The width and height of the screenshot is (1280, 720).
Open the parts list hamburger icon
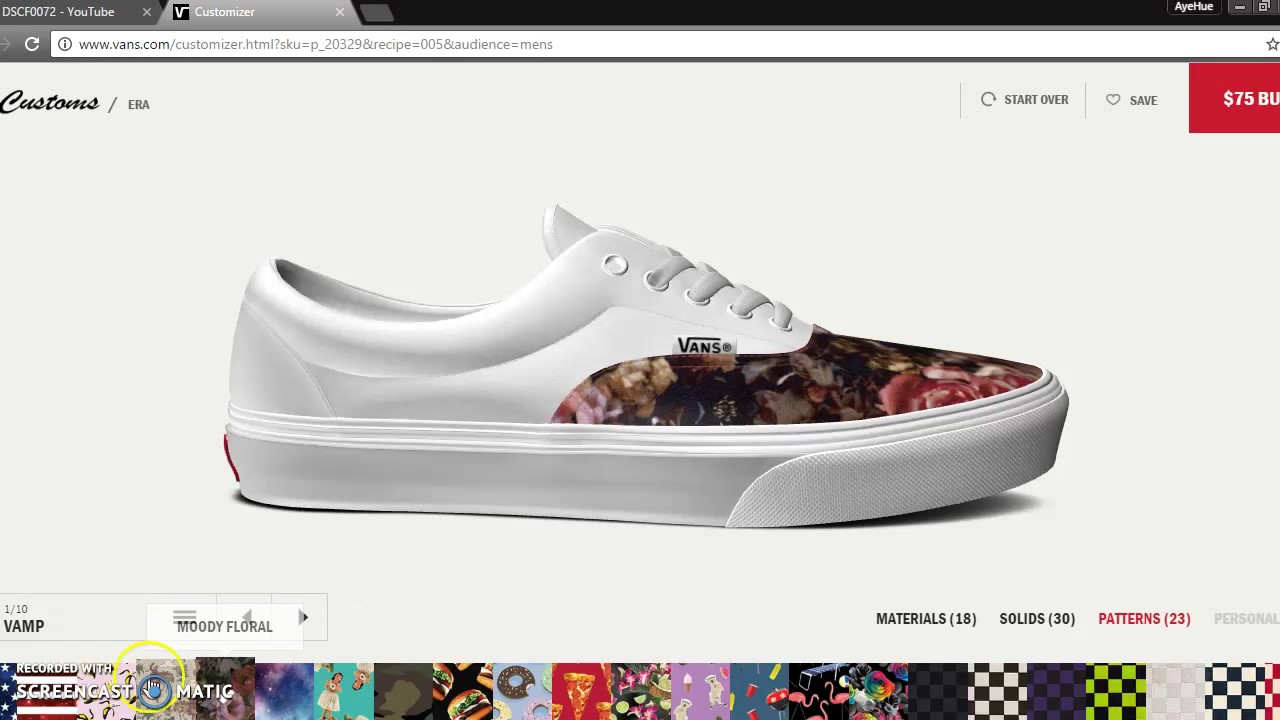coord(184,618)
